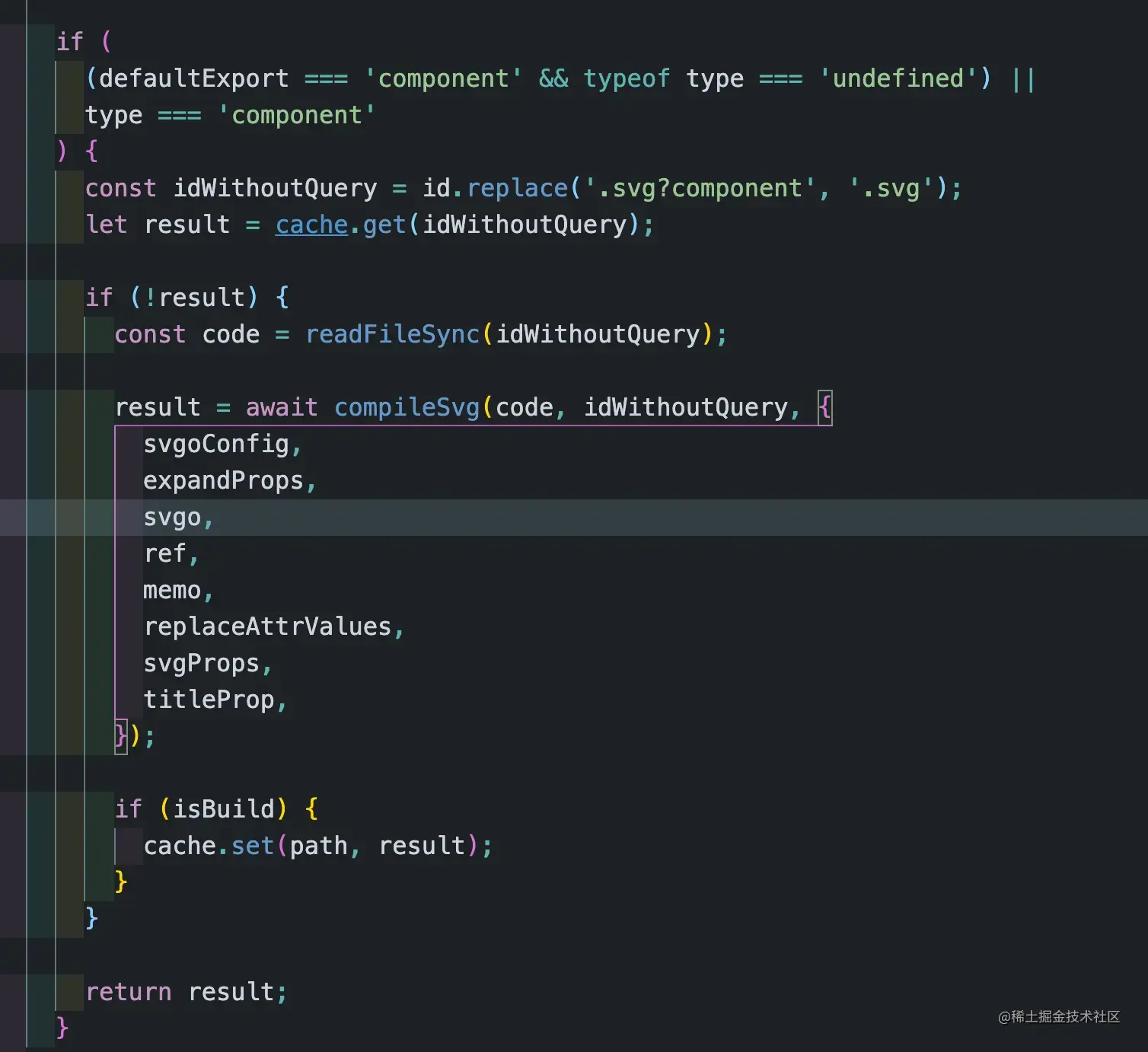1148x1052 pixels.
Task: Click 'compileSvg' function name
Action: (407, 407)
